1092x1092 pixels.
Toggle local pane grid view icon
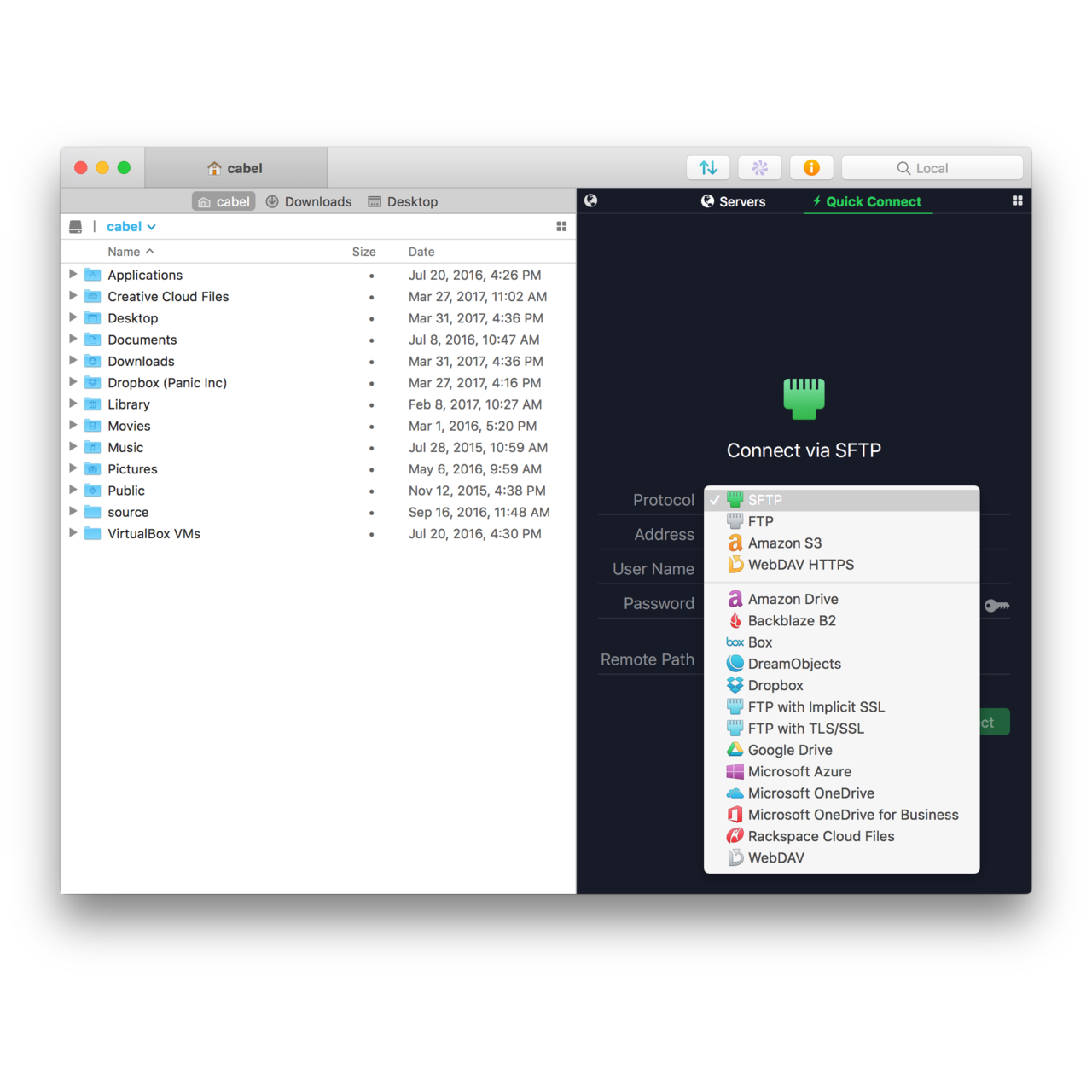point(561,226)
